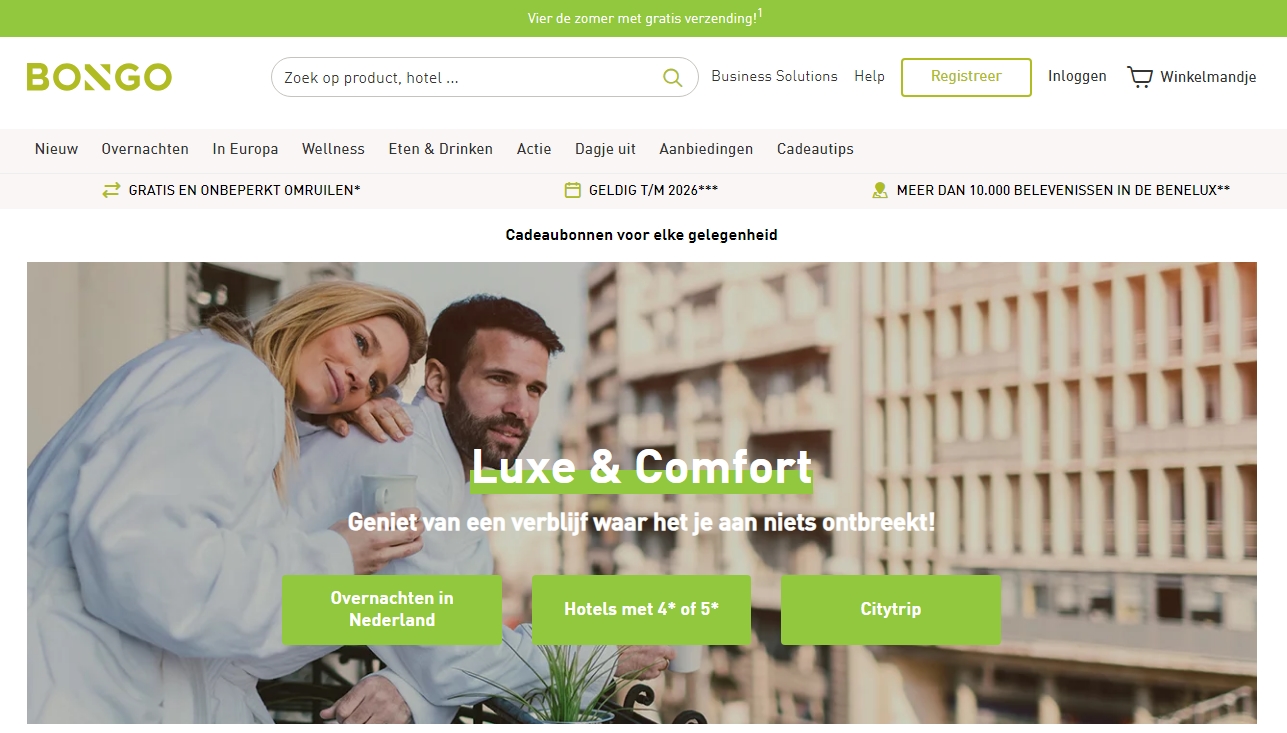Image resolution: width=1287 pixels, height=733 pixels.
Task: Open the Wellness menu
Action: tap(333, 149)
